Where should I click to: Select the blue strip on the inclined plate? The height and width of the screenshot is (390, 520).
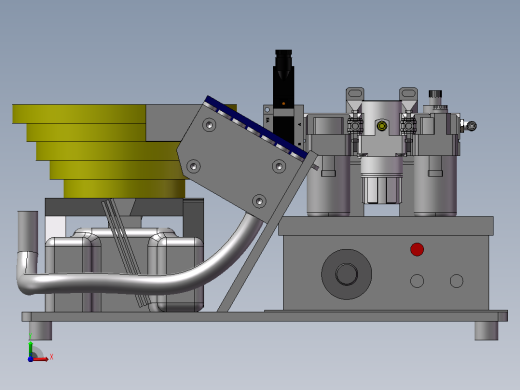(x=256, y=127)
